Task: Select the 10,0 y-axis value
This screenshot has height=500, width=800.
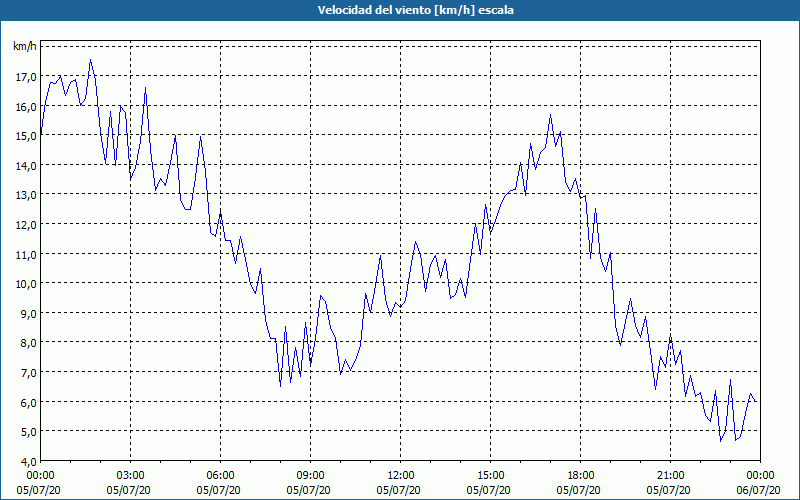Action: point(26,284)
